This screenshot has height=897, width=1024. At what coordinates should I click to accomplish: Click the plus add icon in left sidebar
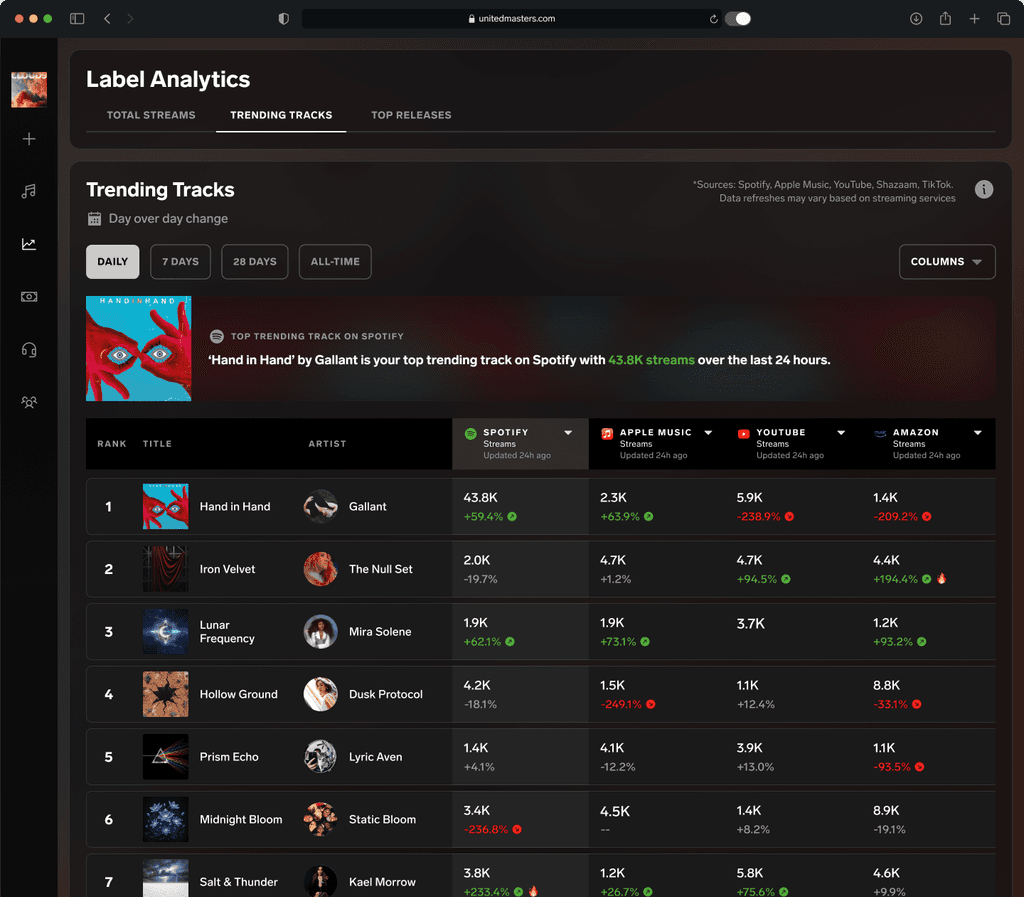coord(29,139)
